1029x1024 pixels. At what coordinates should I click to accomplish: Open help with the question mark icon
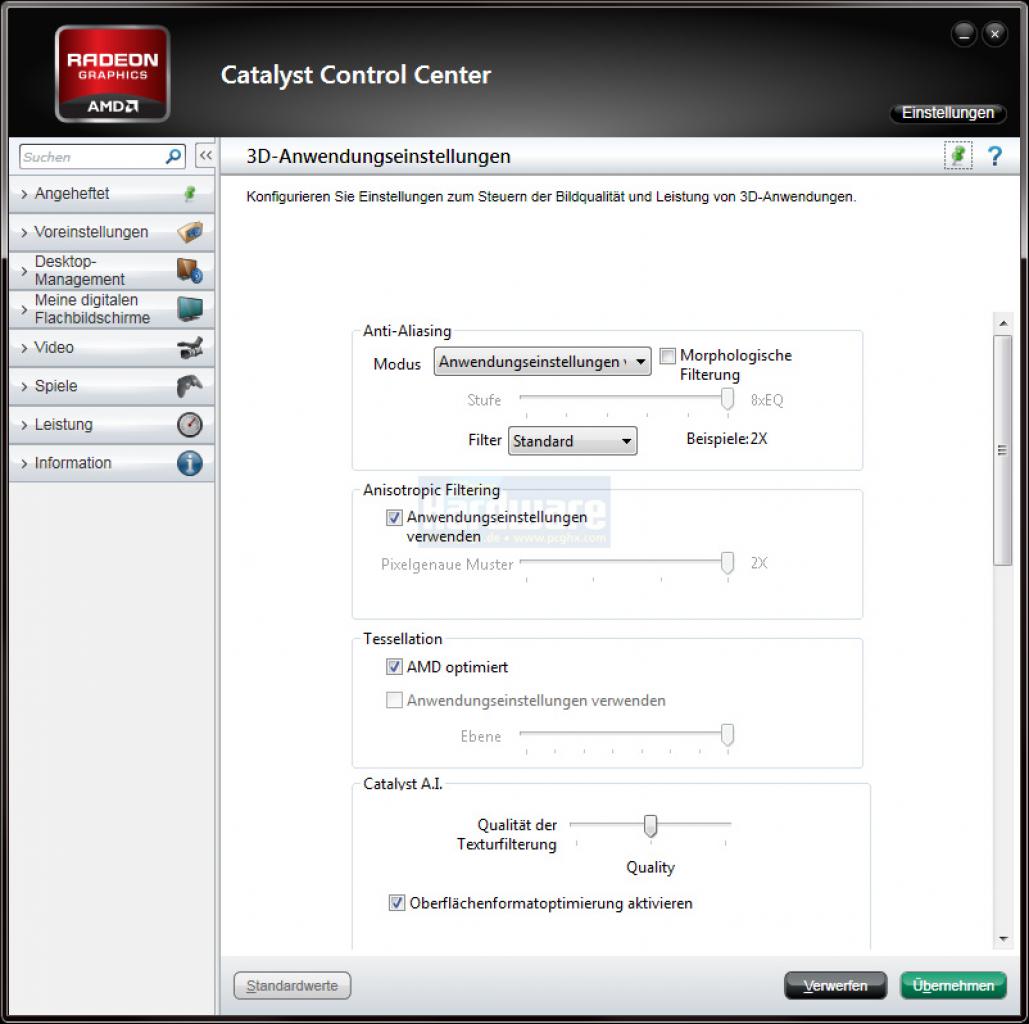(995, 156)
